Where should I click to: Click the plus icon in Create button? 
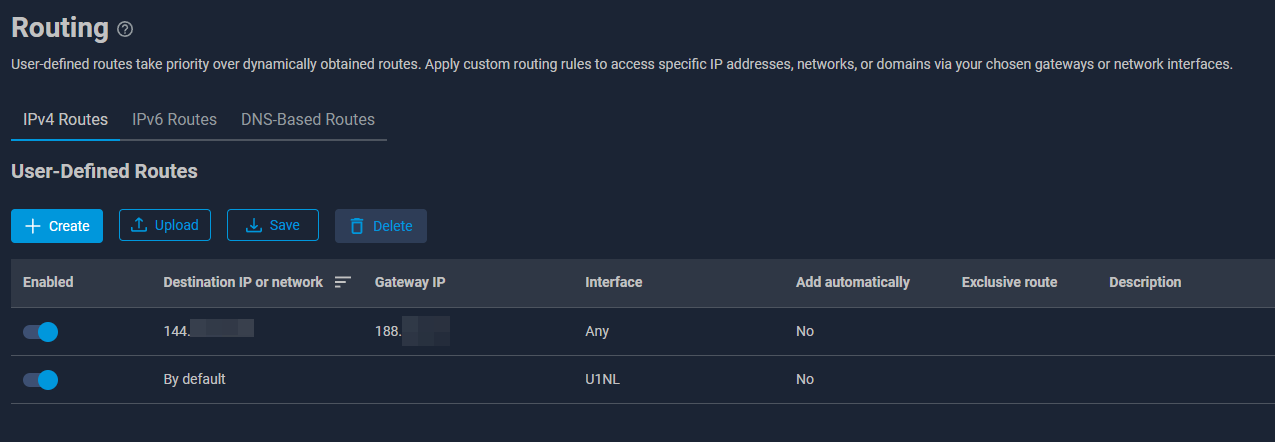coord(33,226)
